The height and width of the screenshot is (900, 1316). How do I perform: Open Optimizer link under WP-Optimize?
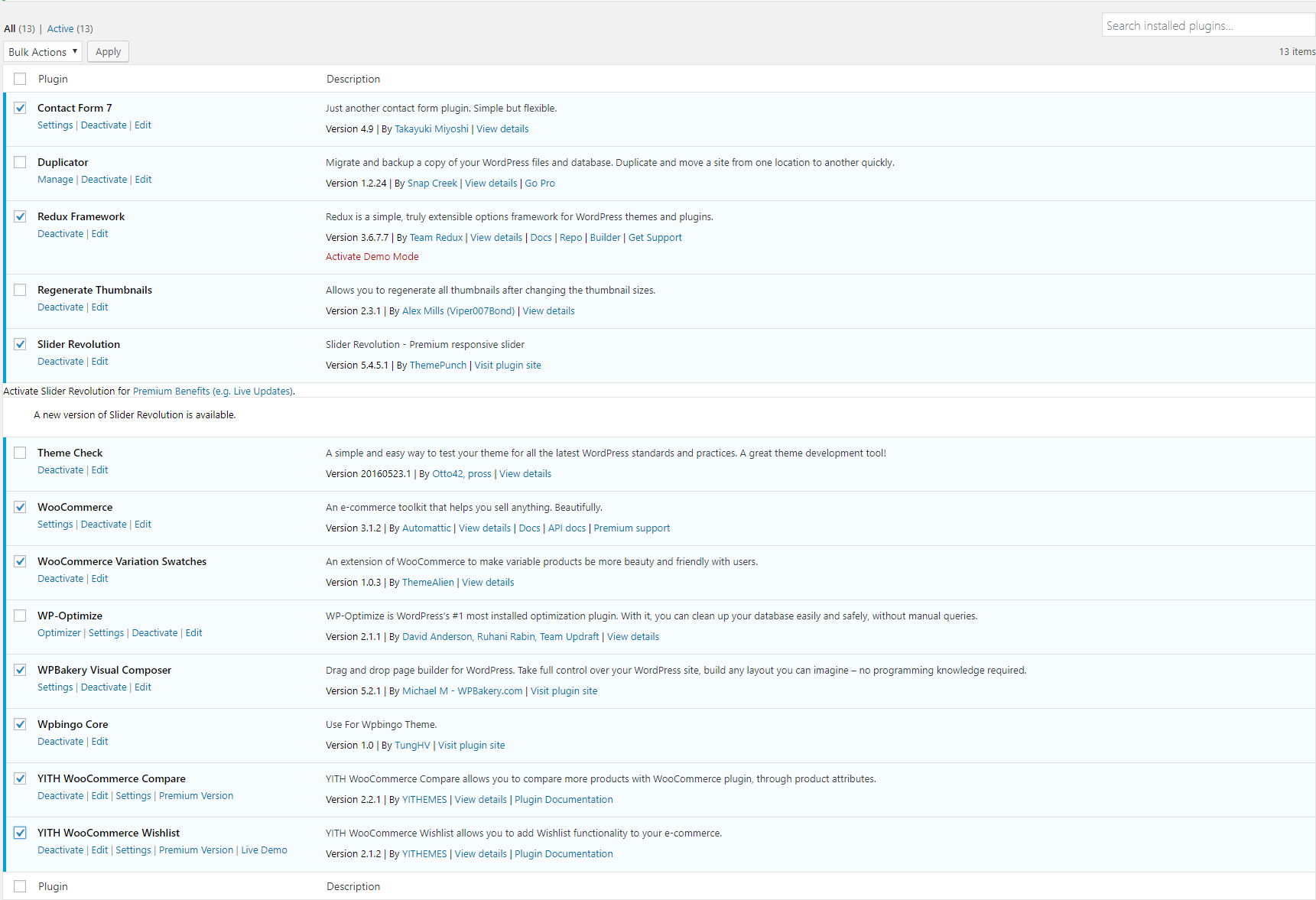pyautogui.click(x=59, y=633)
